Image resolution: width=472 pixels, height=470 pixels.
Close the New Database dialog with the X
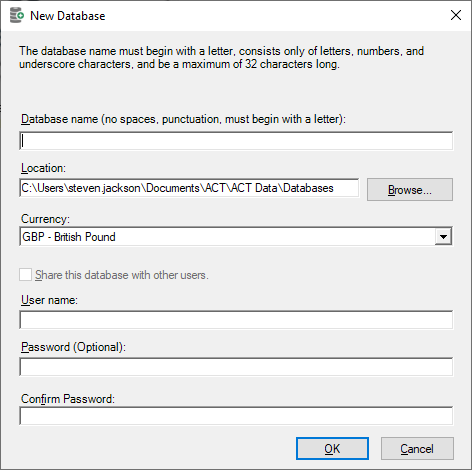point(456,15)
